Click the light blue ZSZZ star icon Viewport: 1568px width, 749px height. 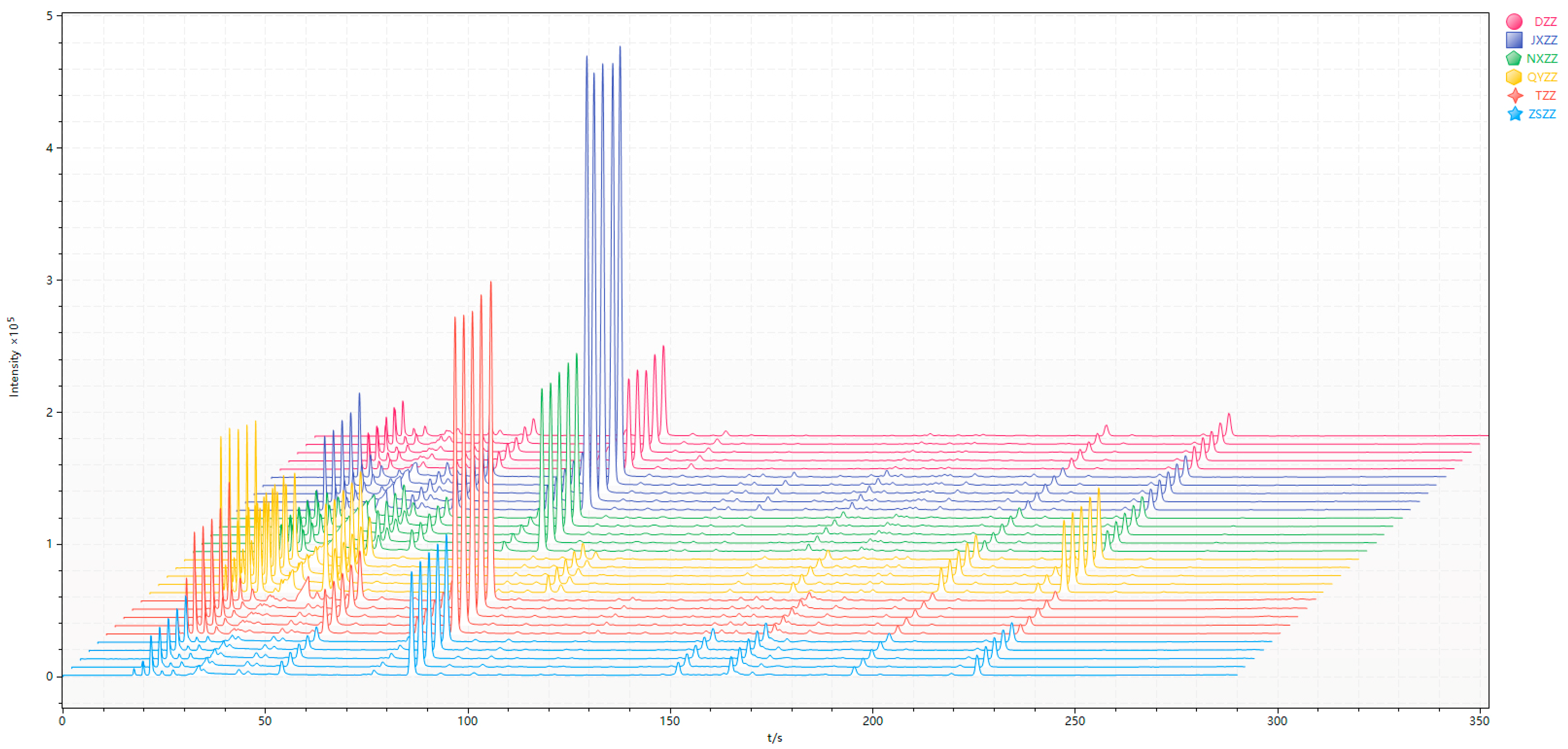pos(1515,114)
